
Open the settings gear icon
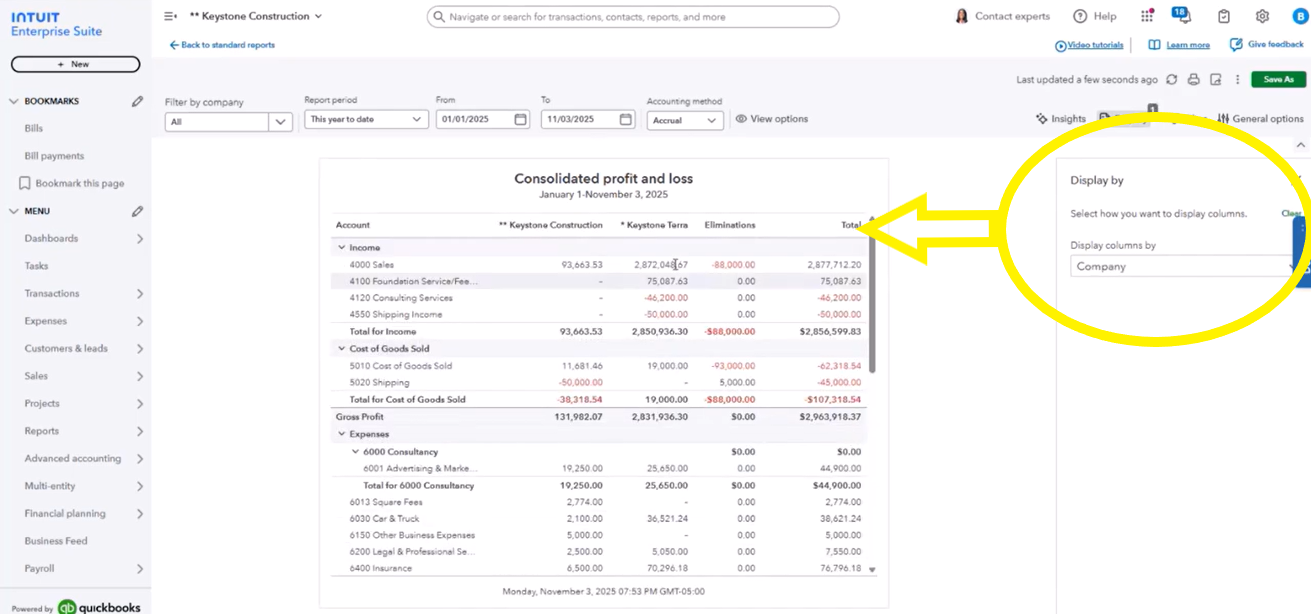(x=1262, y=16)
